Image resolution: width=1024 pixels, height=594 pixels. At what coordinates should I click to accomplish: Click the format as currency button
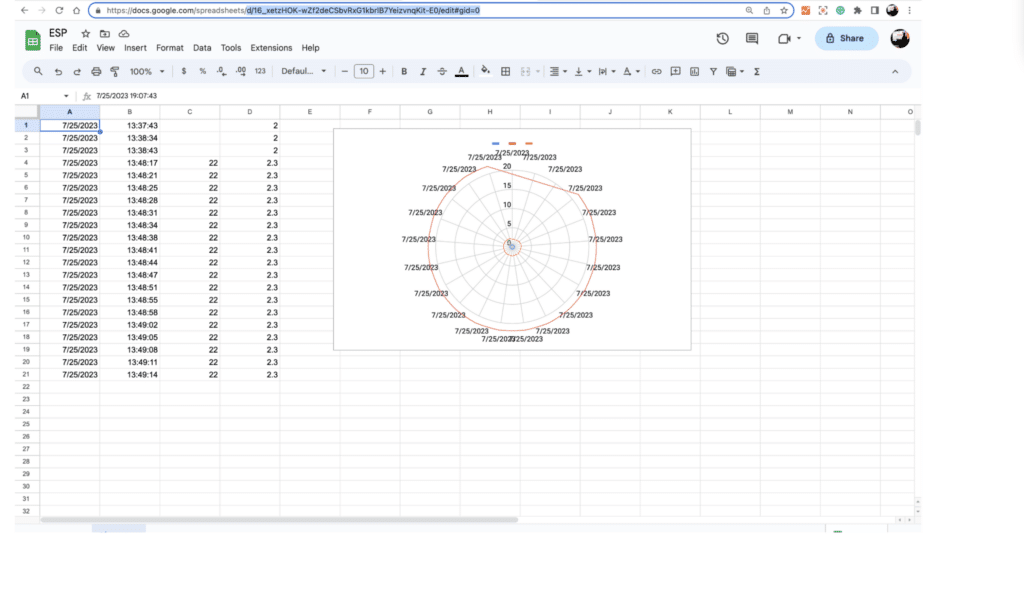184,72
